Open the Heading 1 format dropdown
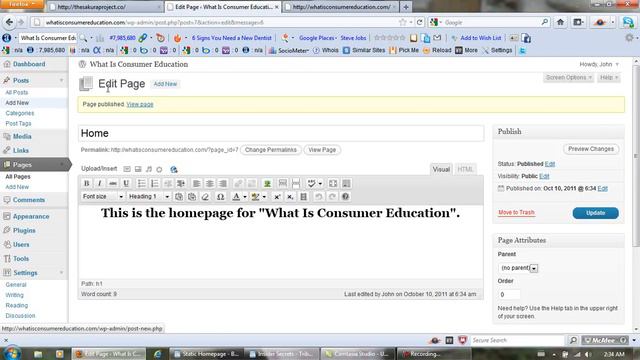This screenshot has width=640, height=360. 149,197
